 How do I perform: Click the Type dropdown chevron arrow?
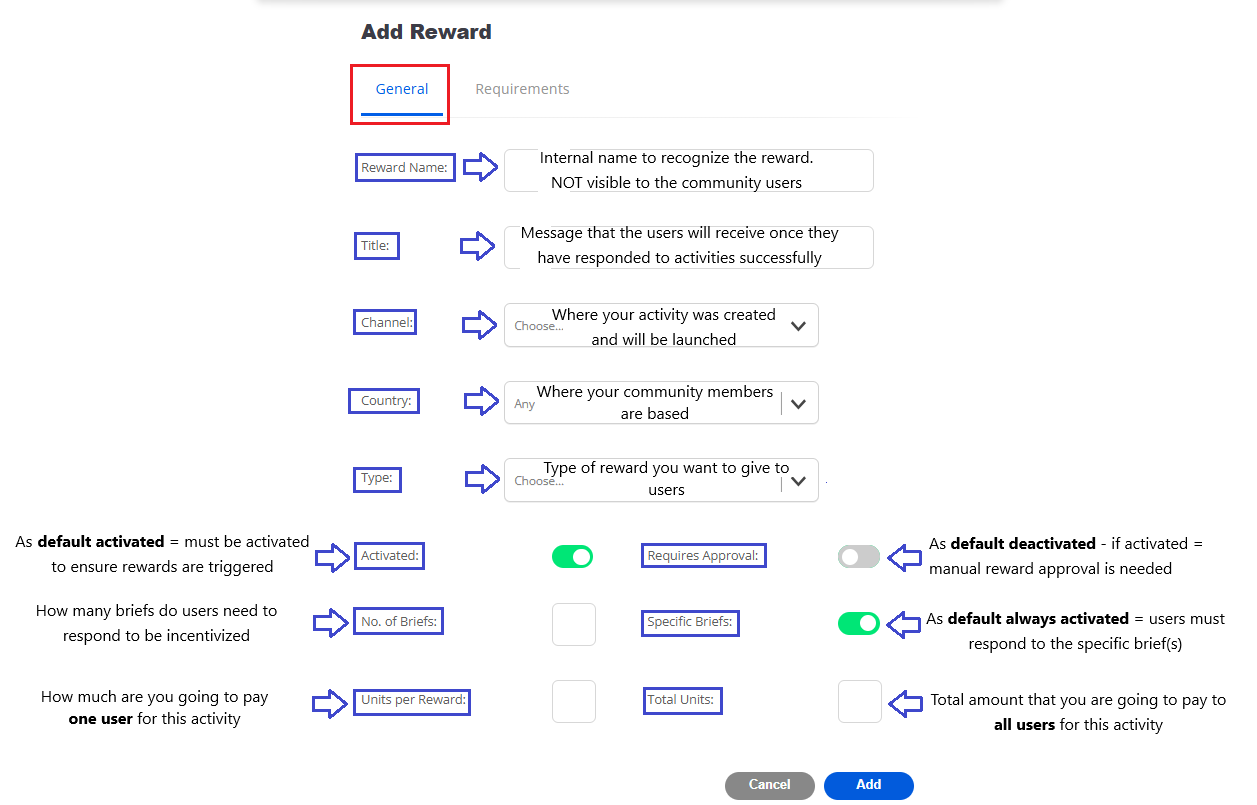798,481
